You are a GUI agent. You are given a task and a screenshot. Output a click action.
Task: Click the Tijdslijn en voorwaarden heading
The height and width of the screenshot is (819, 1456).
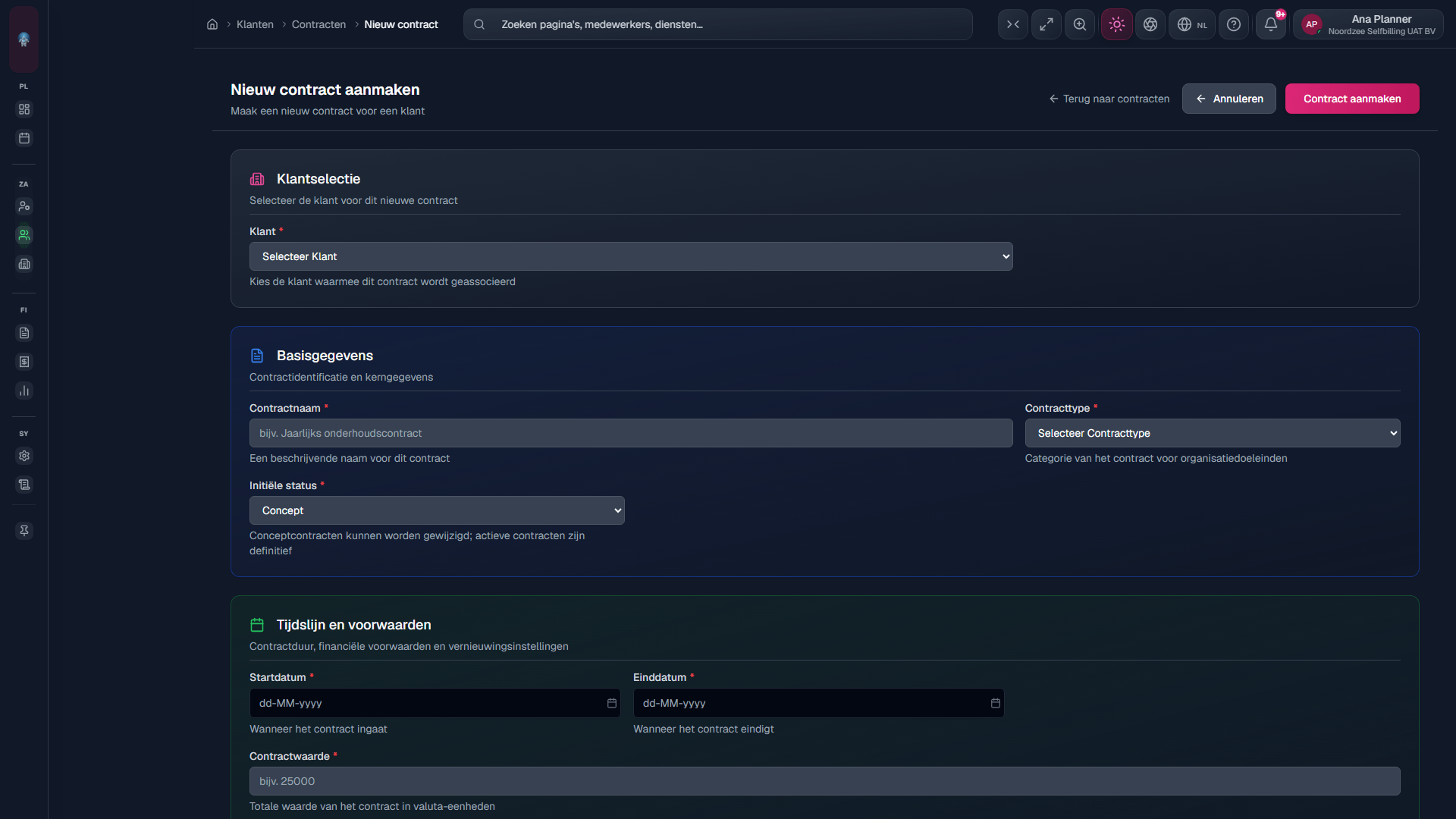pyautogui.click(x=353, y=625)
